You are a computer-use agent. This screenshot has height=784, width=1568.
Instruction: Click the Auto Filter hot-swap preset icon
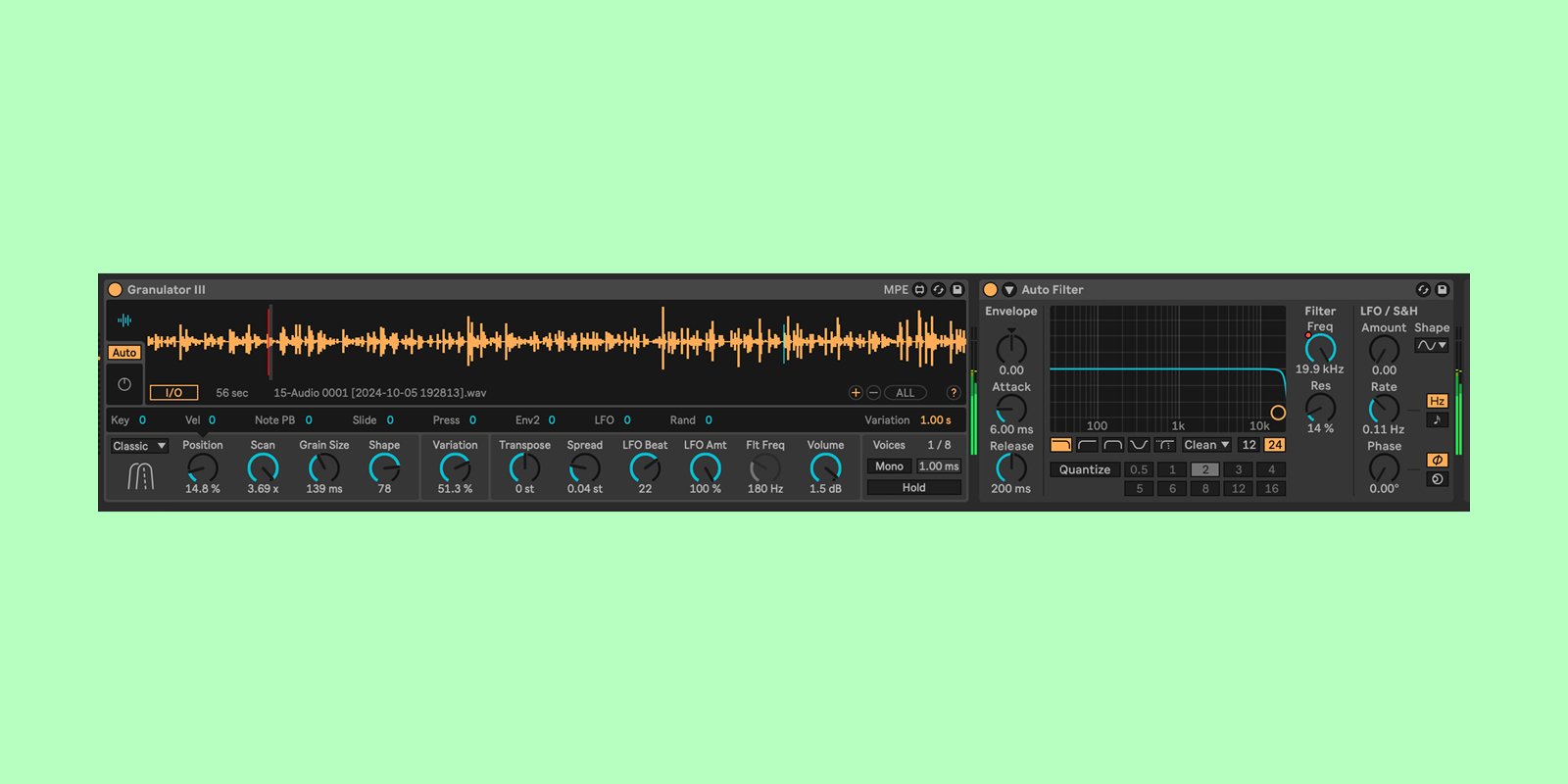(x=1423, y=289)
